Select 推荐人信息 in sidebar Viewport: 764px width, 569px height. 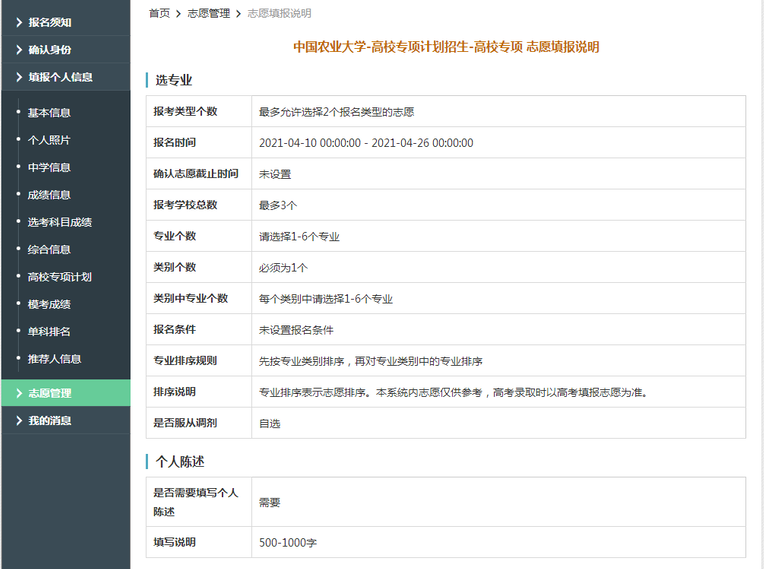[x=54, y=359]
